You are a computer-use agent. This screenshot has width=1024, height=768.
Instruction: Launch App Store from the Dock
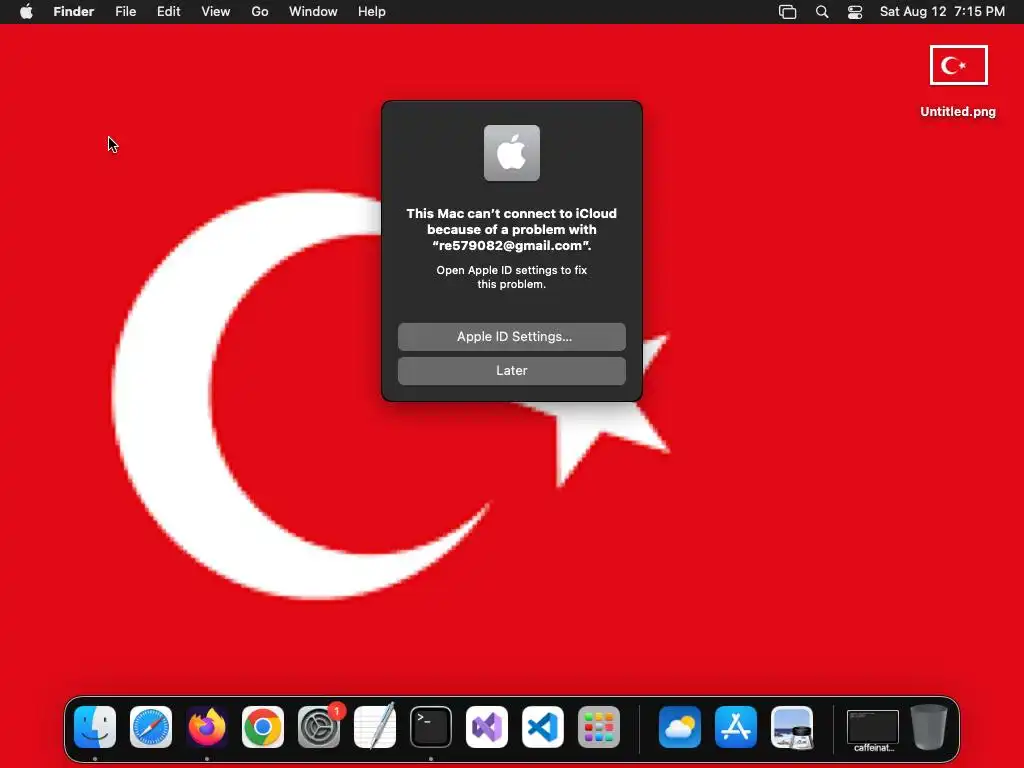tap(736, 727)
